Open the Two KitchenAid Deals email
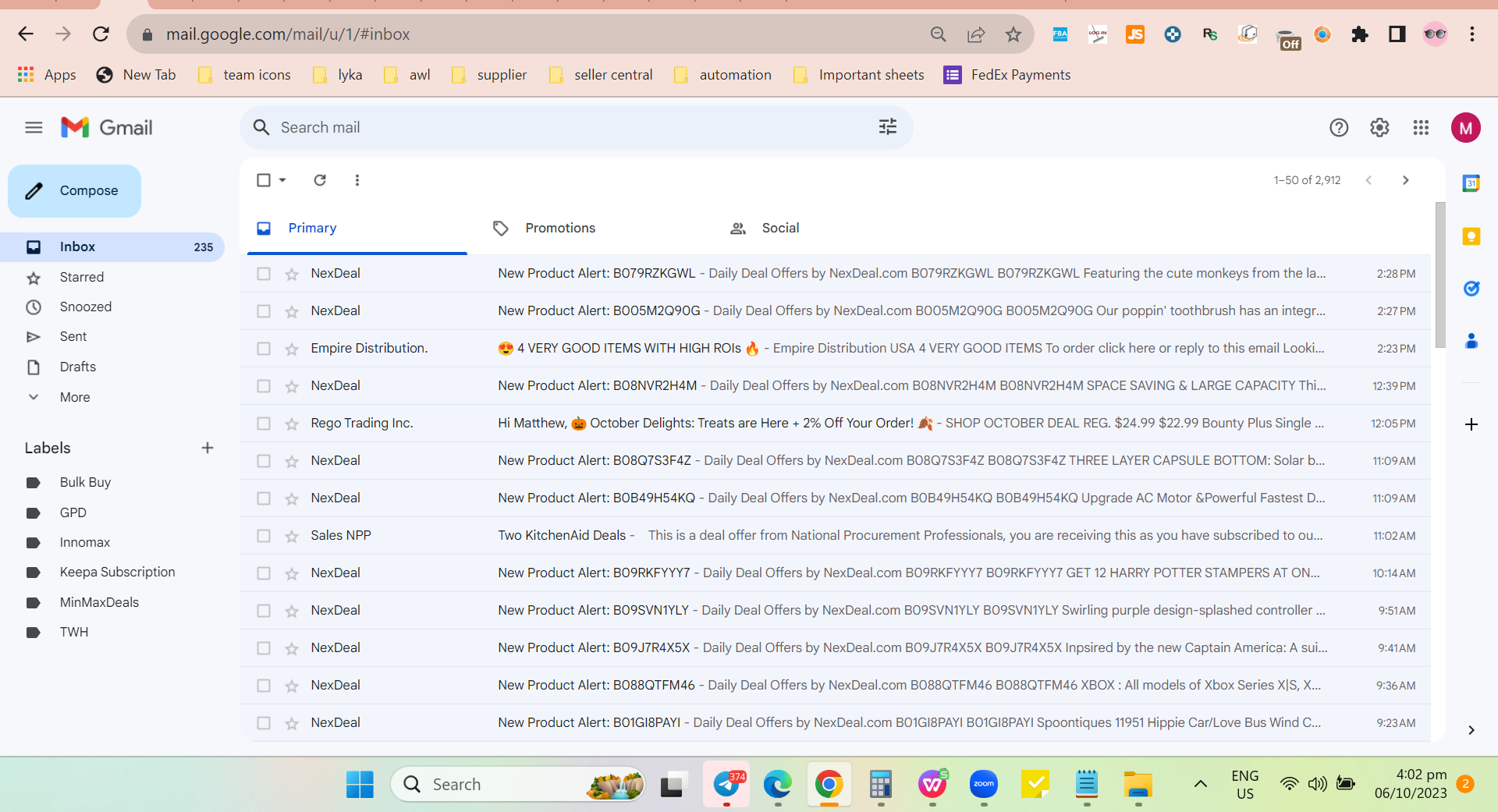This screenshot has height=812, width=1498. point(835,536)
